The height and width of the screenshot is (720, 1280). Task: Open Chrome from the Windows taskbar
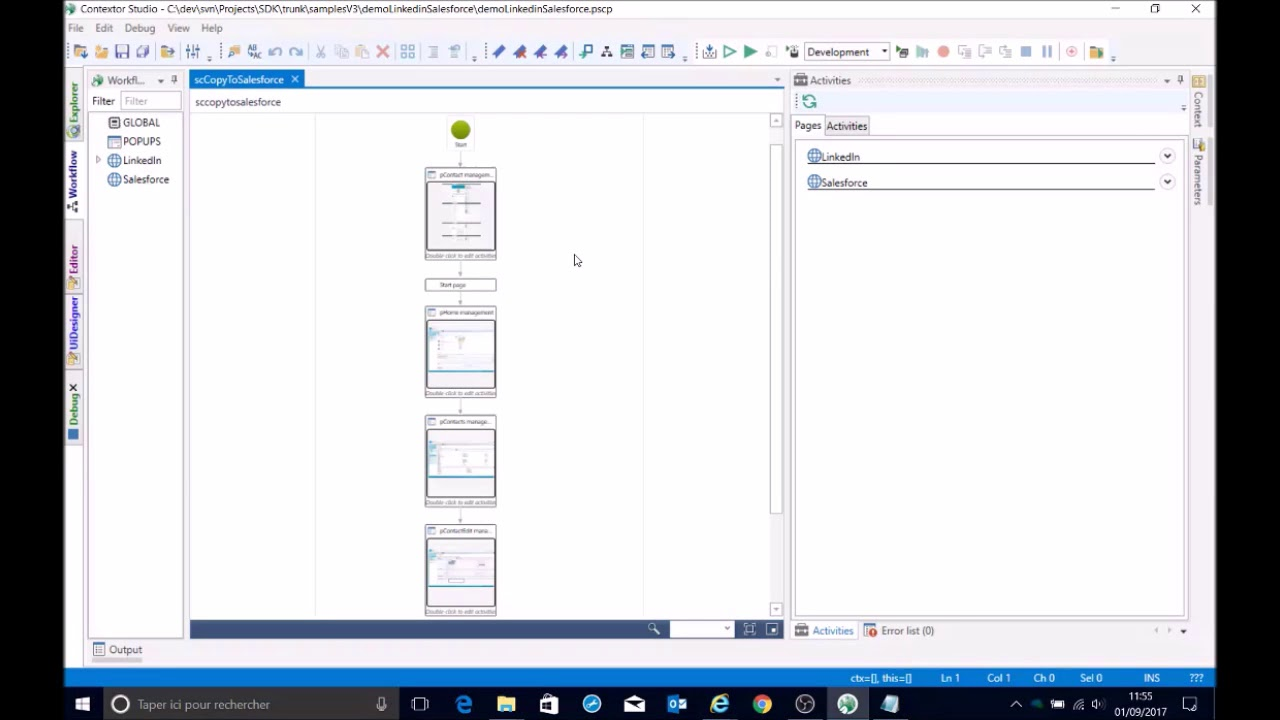click(x=762, y=705)
